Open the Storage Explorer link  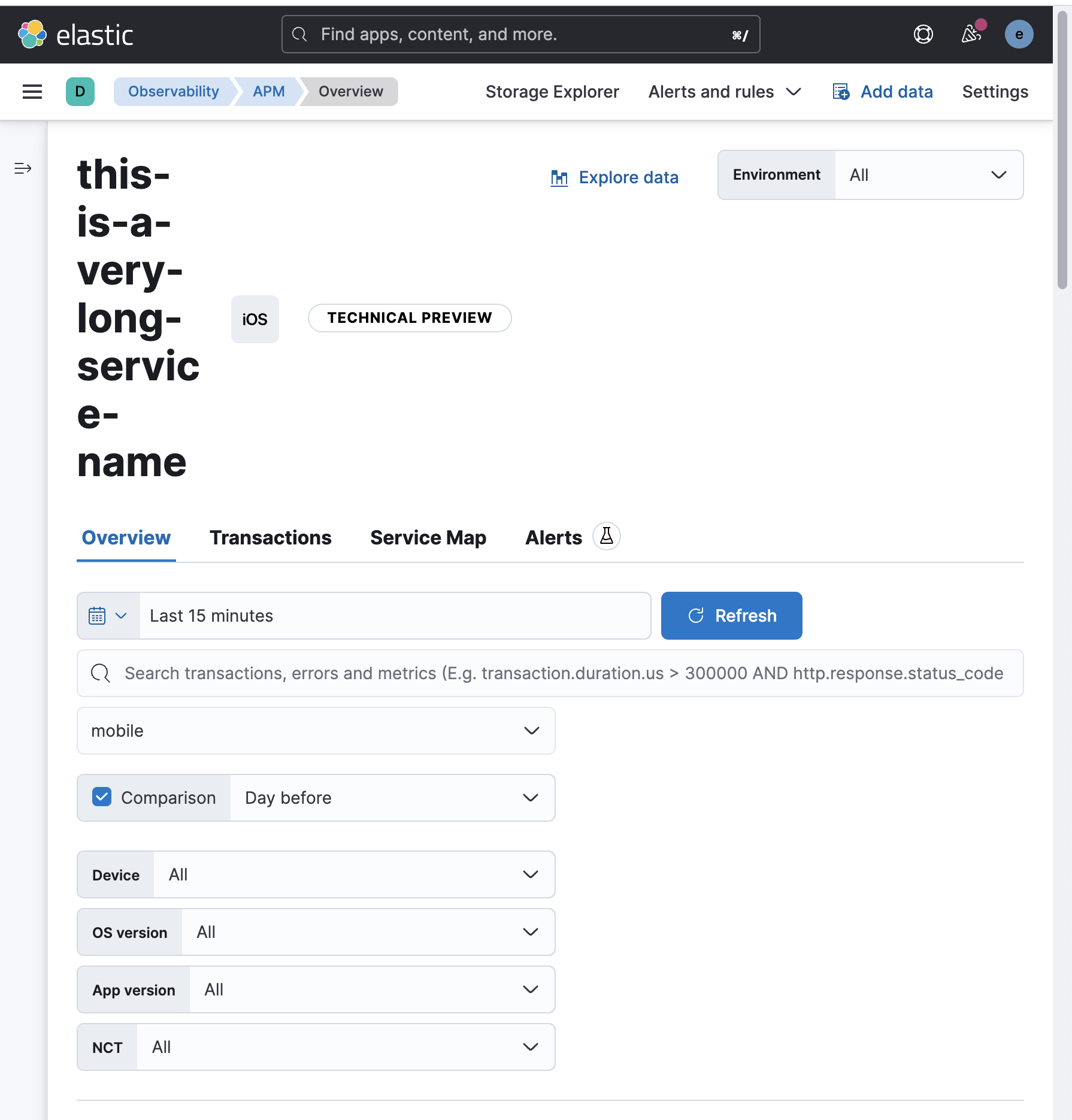point(552,92)
